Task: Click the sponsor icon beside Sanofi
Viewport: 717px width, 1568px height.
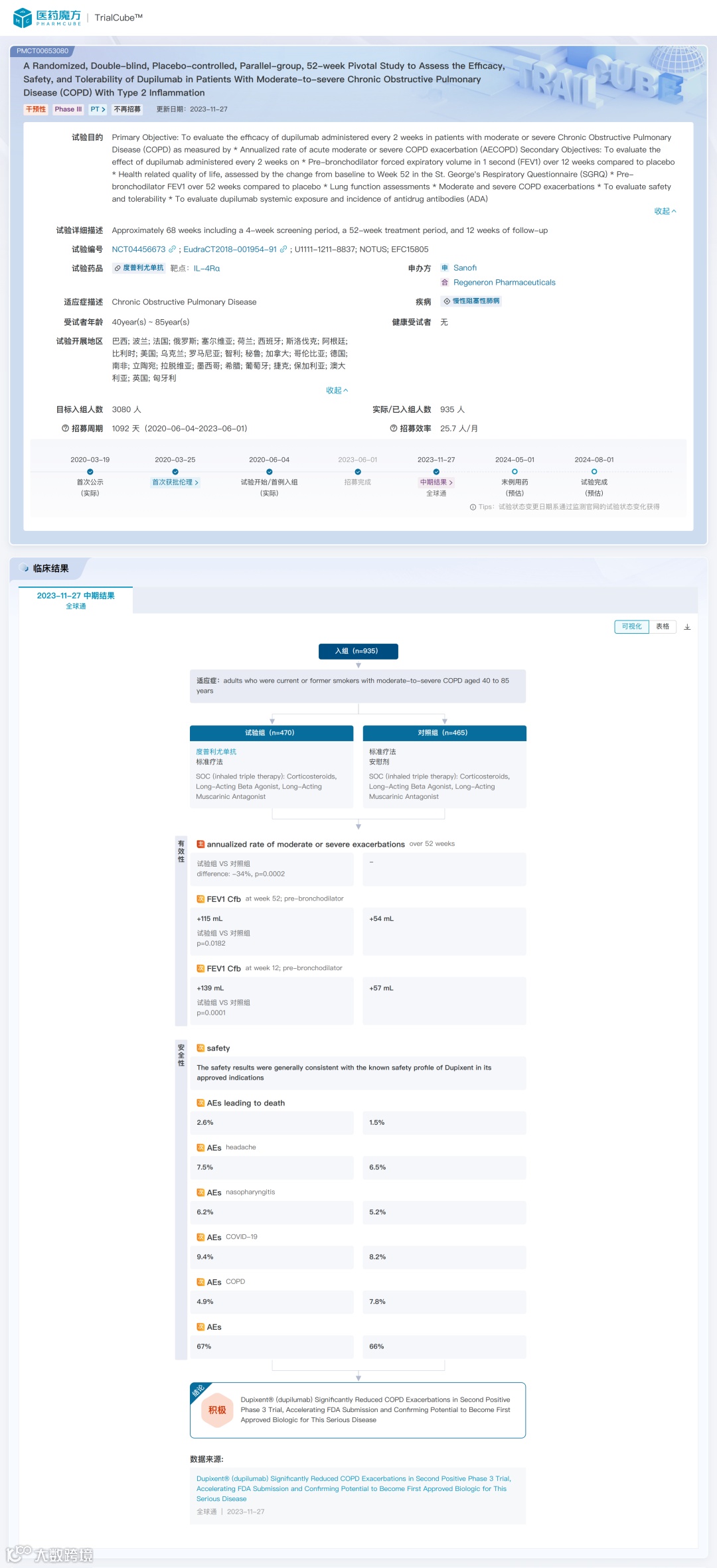Action: 445,268
